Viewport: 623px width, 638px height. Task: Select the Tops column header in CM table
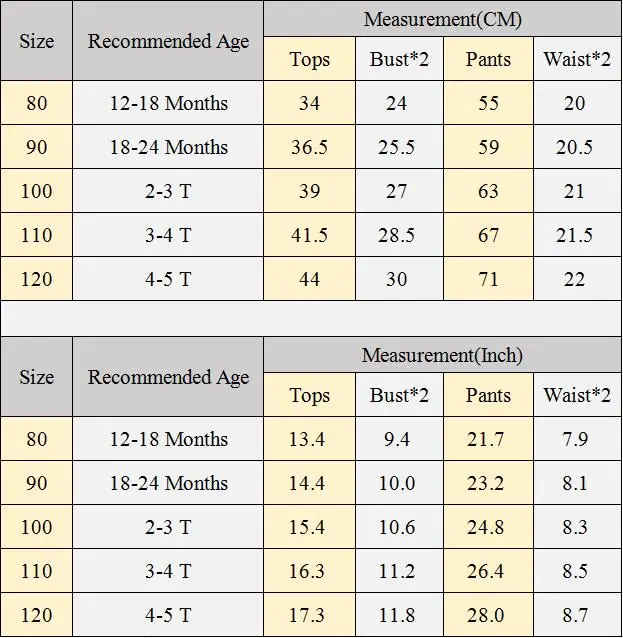(310, 59)
